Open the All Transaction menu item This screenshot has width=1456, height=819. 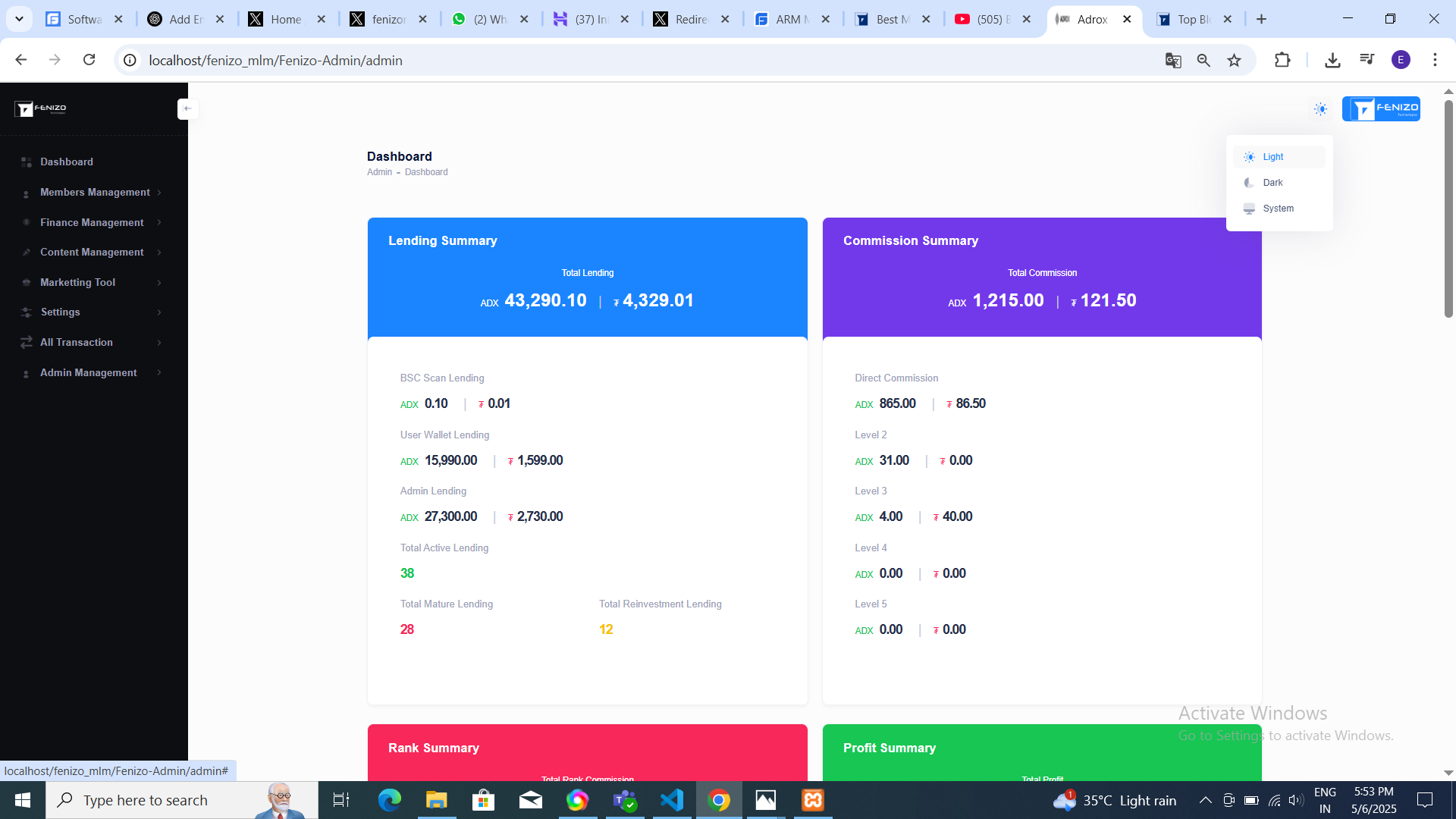tap(76, 342)
